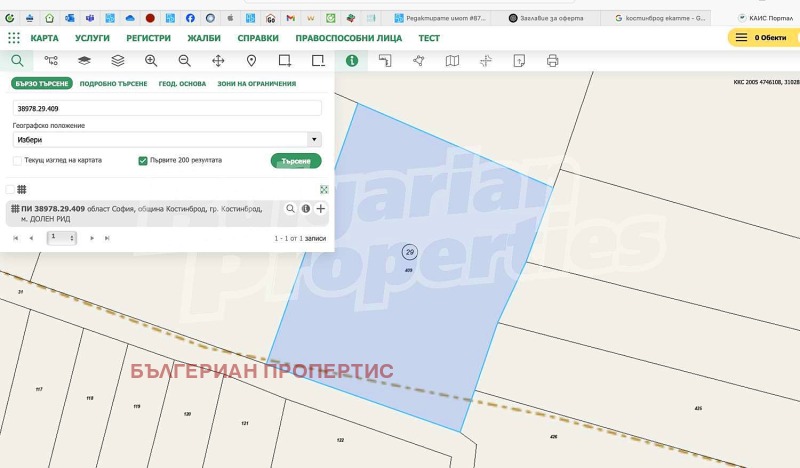Viewport: 800px width, 468px height.
Task: Go to first results page
Action: 16,238
